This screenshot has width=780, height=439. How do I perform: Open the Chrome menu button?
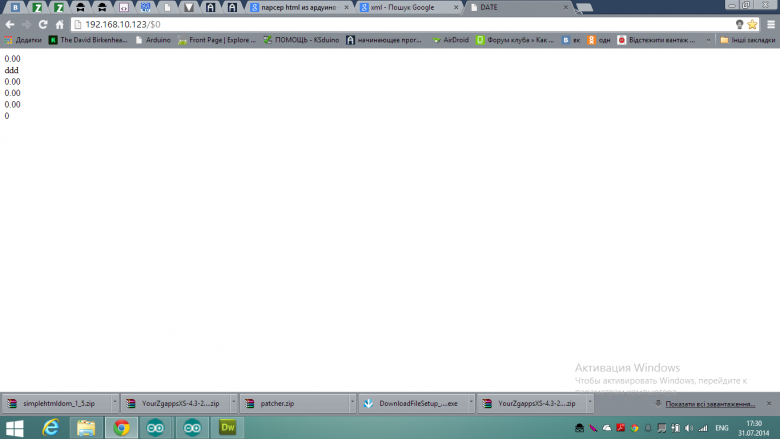[768, 24]
